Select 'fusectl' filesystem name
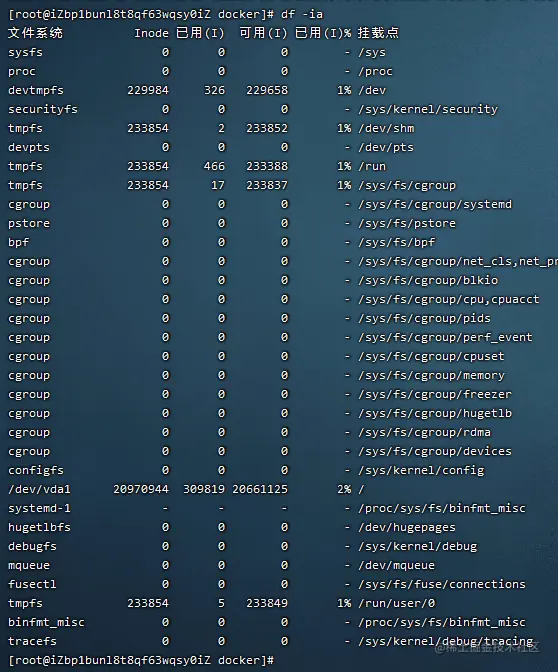 click(x=32, y=584)
